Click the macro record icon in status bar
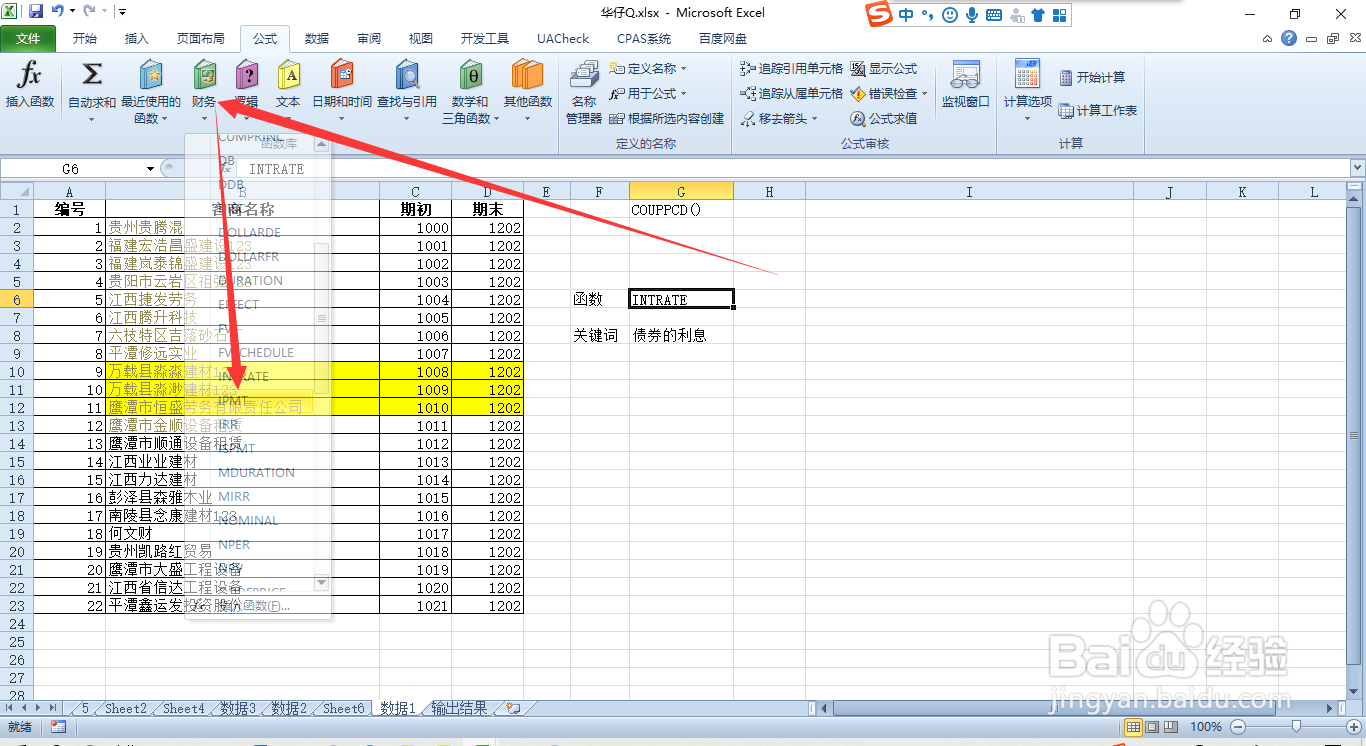Screen dimensions: 1366x746 [x=58, y=727]
